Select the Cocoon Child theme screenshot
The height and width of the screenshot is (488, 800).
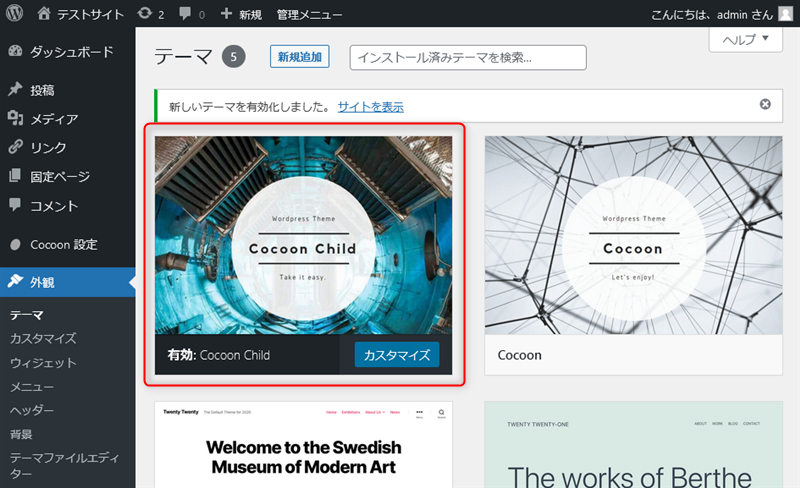[x=303, y=235]
